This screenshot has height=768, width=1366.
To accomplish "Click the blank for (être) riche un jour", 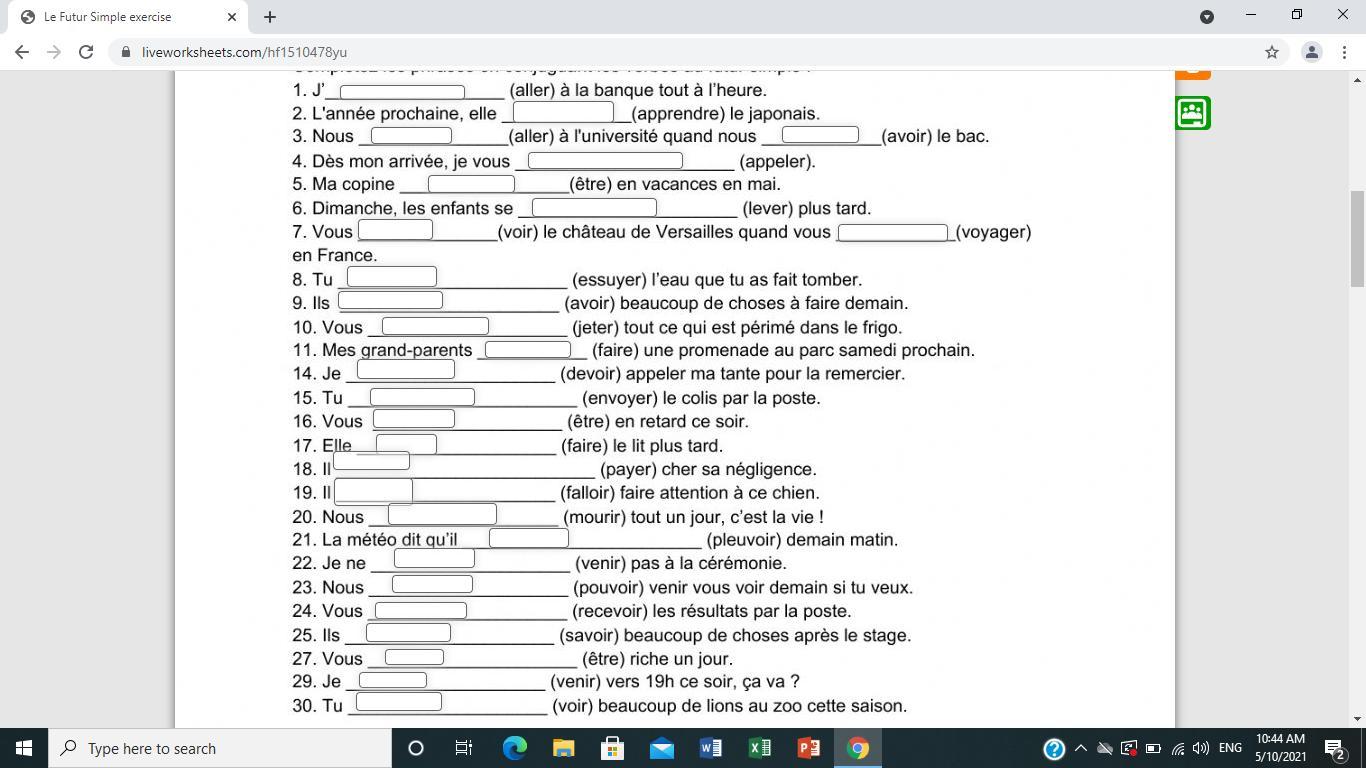I will coord(414,657).
